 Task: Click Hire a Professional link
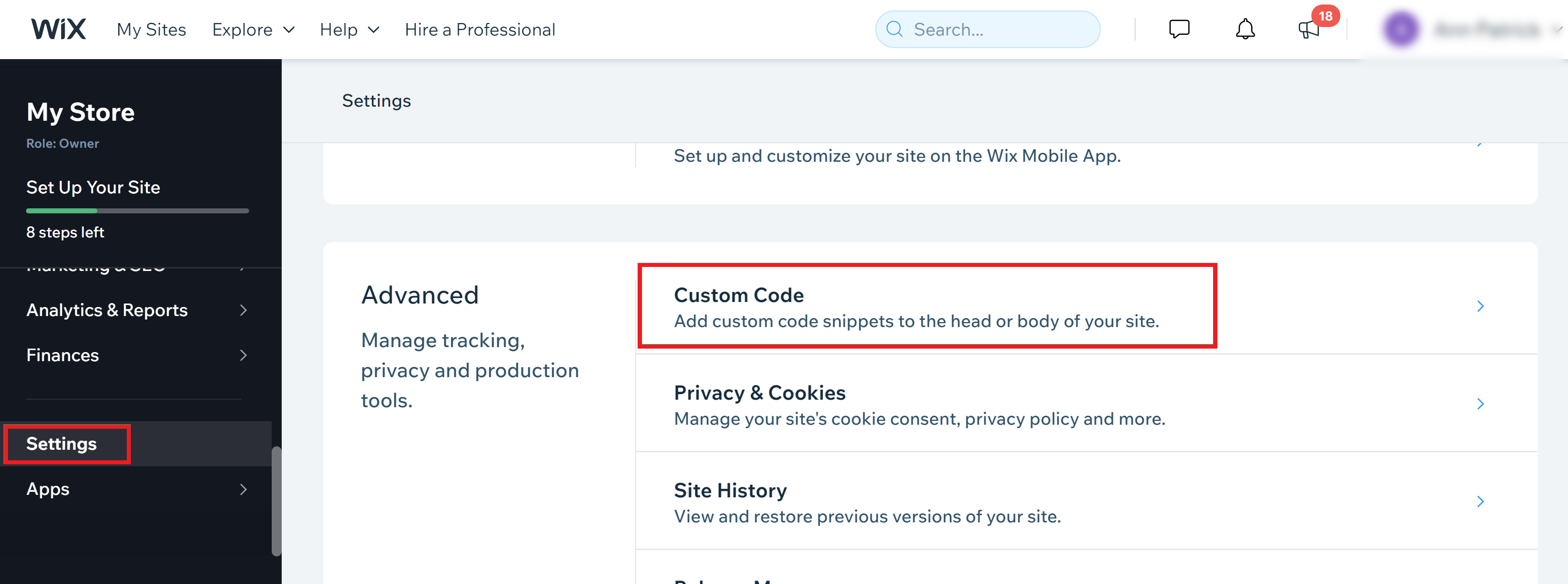[480, 29]
